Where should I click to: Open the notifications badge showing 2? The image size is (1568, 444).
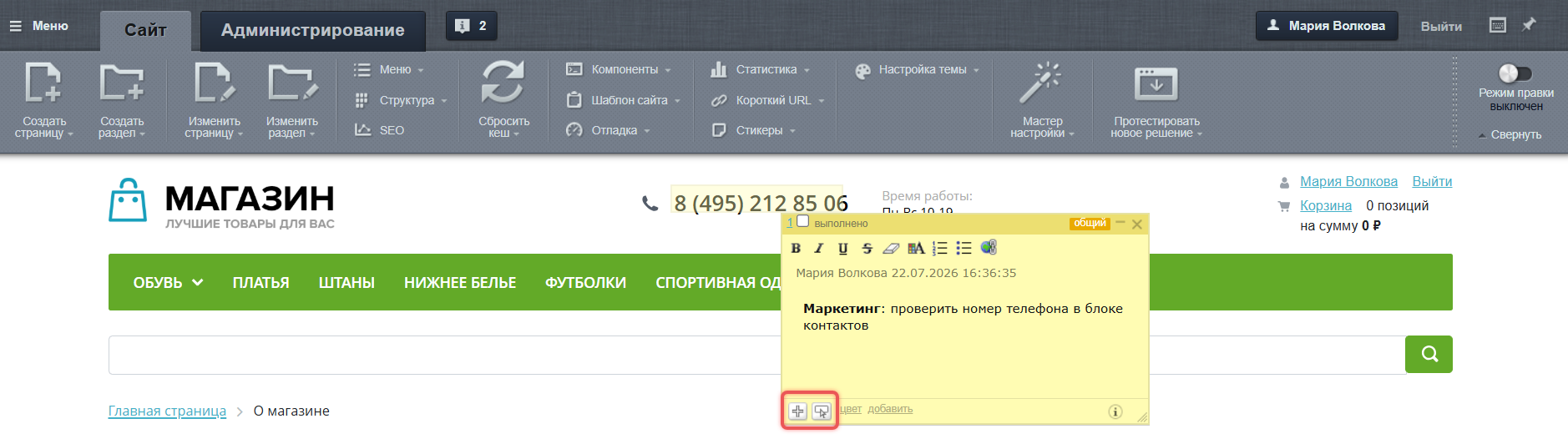point(472,26)
